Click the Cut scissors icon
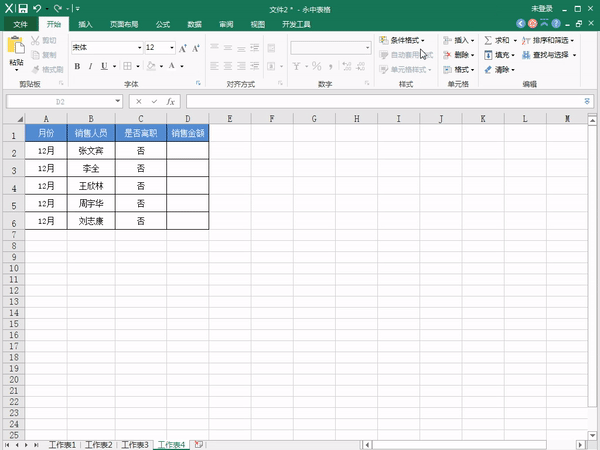This screenshot has height=450, width=600. coord(35,40)
